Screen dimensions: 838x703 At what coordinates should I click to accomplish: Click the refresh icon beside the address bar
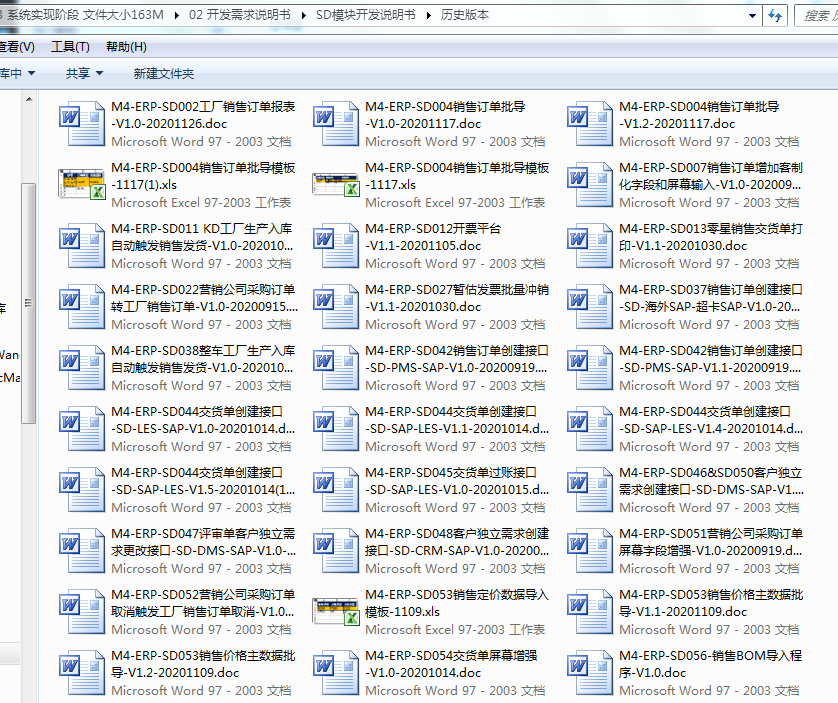[x=773, y=15]
